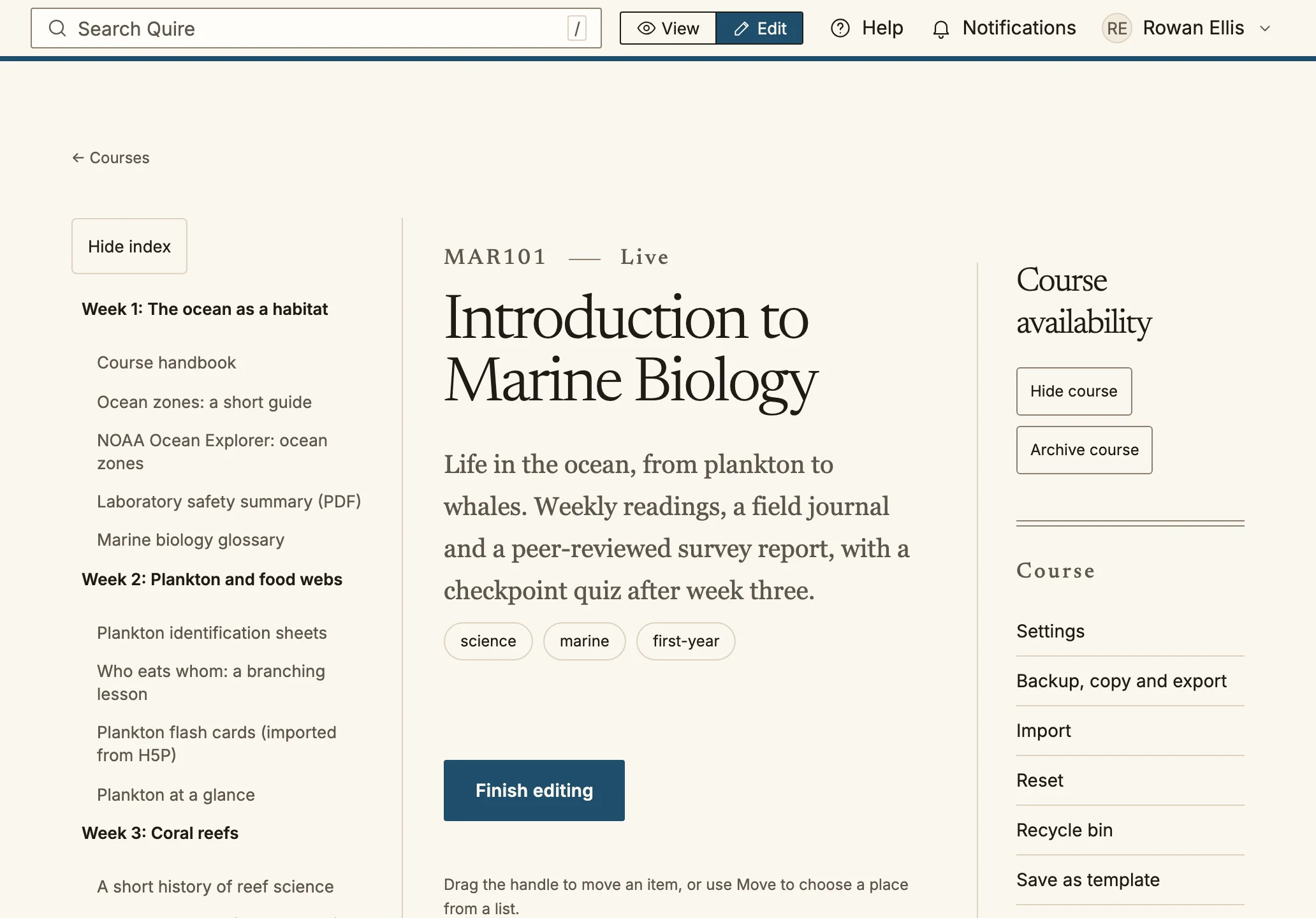Open the Rowan Ellis account dropdown chevron
Viewport: 1316px width, 918px height.
(1266, 28)
